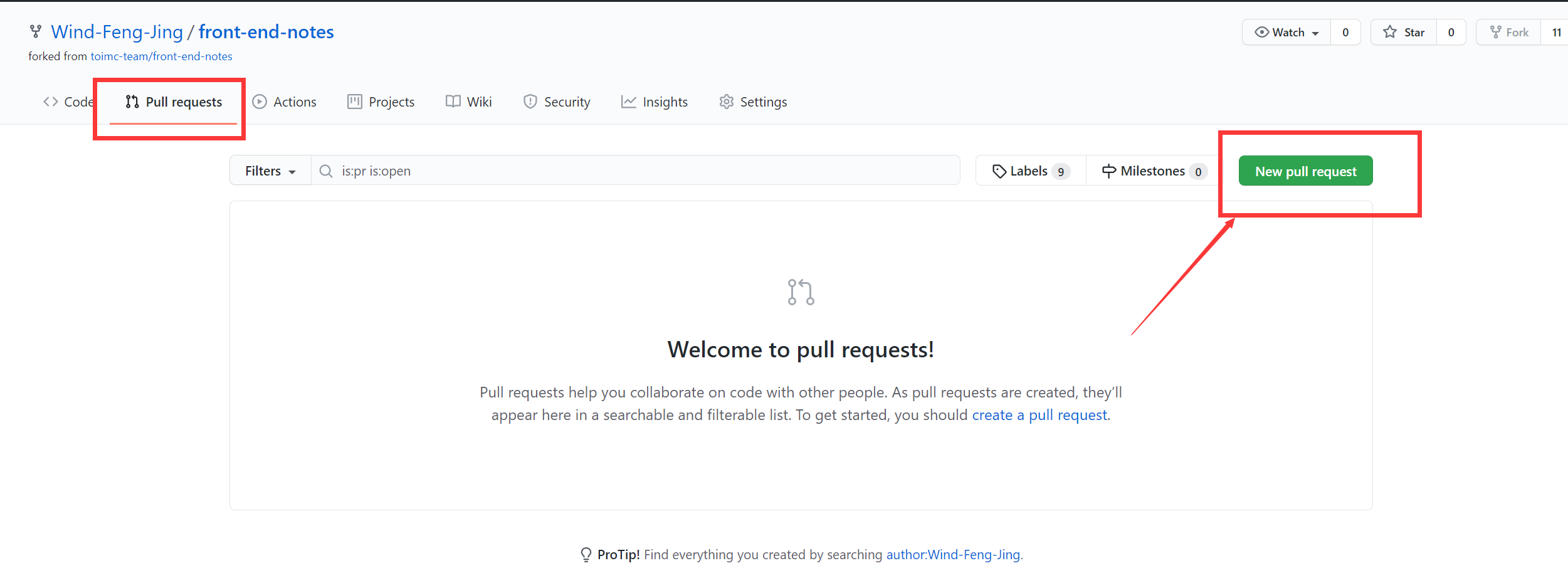Click the fork icon beside the repository name

click(36, 31)
